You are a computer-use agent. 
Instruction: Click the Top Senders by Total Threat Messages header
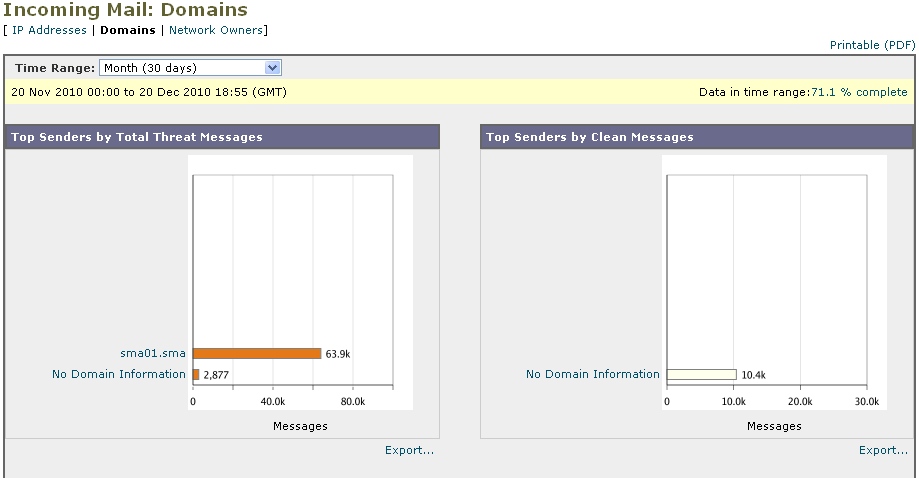click(222, 136)
